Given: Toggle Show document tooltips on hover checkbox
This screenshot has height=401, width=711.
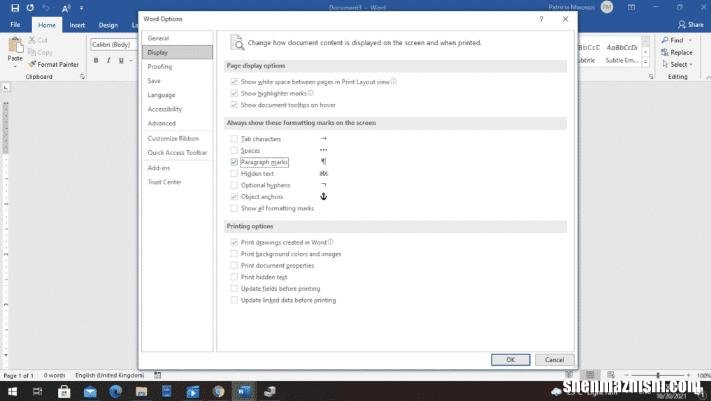Looking at the screenshot, I should [234, 105].
